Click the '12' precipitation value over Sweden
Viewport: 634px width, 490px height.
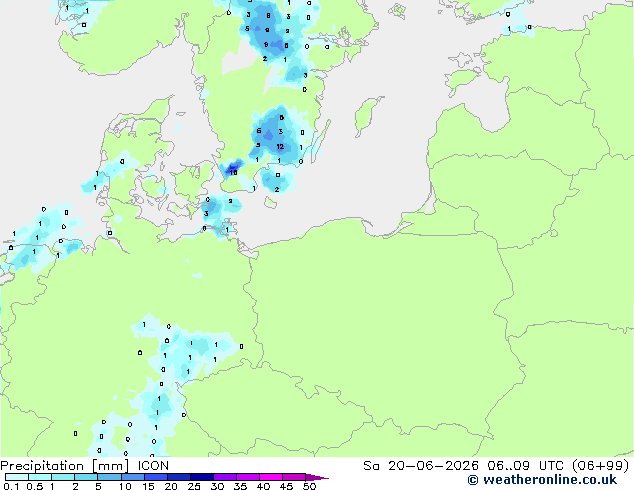point(280,147)
